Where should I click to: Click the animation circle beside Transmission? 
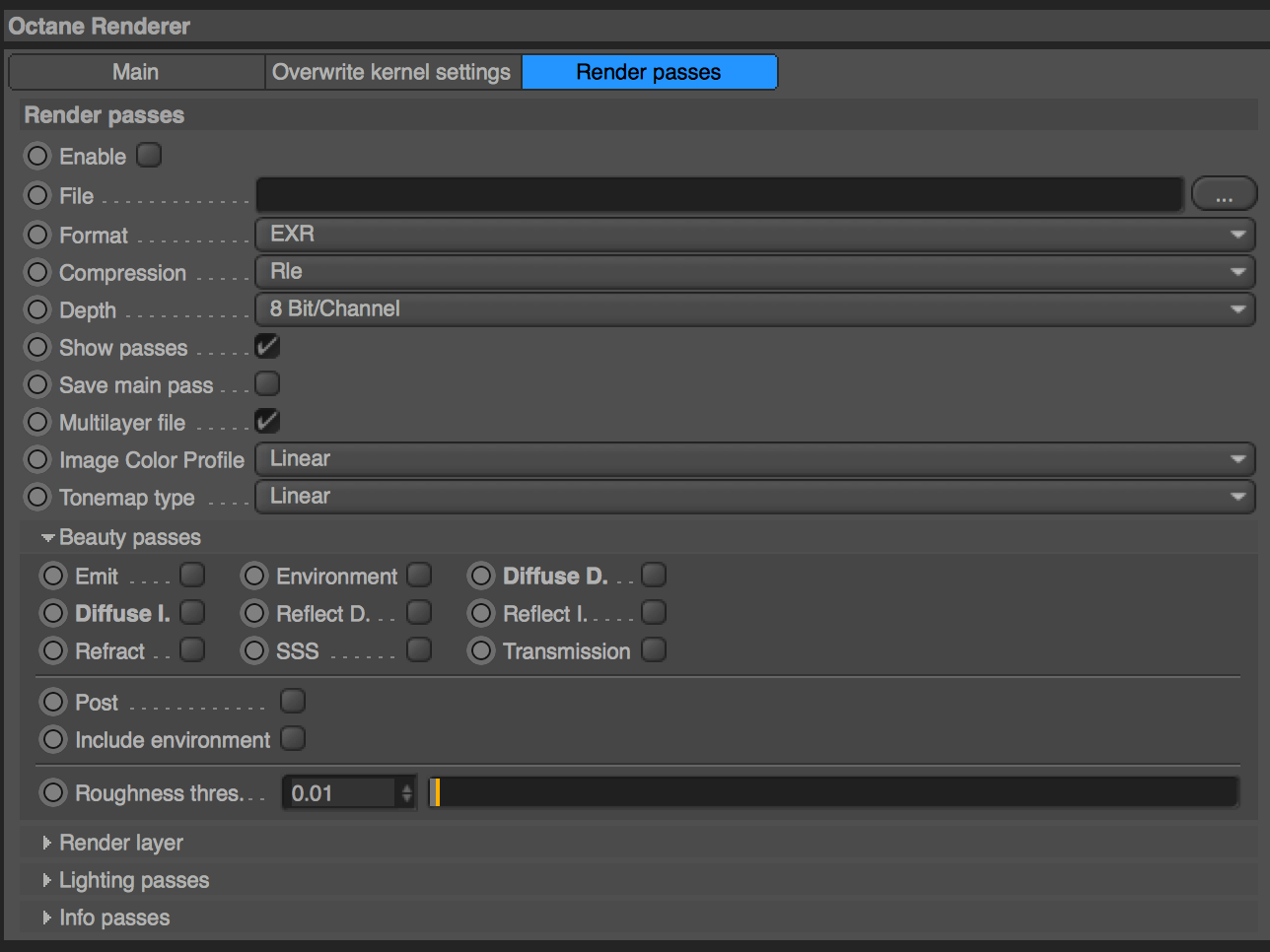481,650
